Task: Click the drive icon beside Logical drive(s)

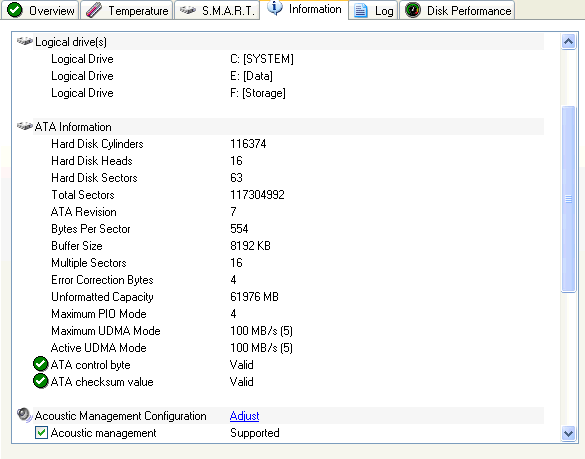Action: (x=25, y=41)
